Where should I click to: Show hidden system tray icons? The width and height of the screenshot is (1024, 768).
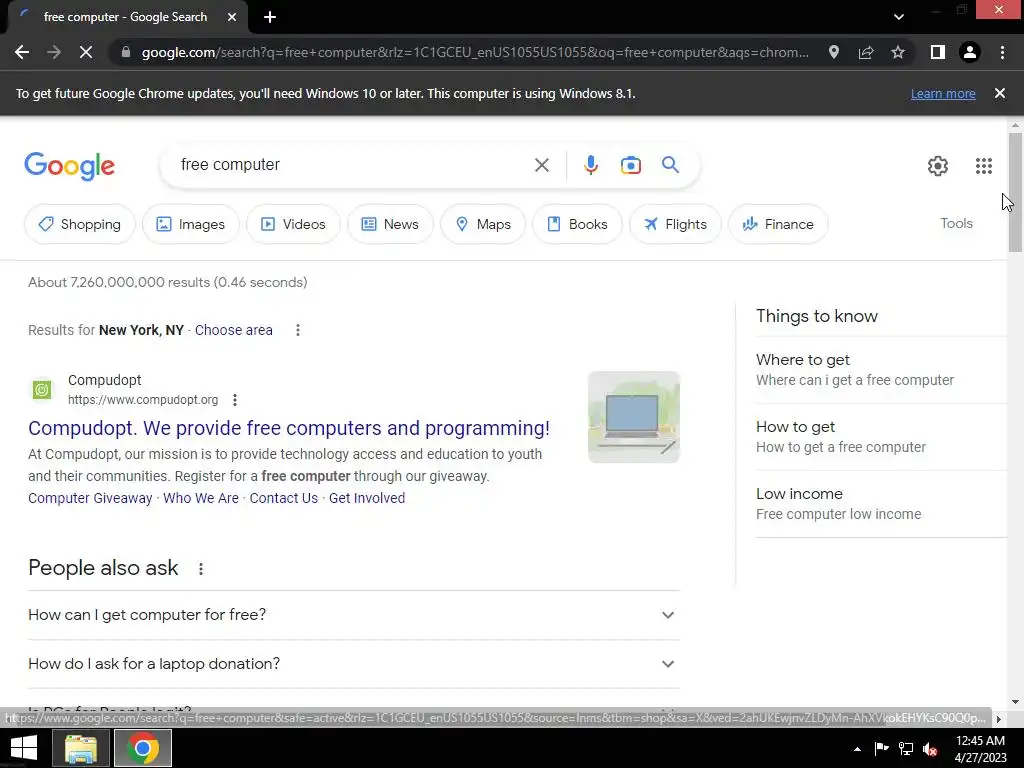click(857, 749)
